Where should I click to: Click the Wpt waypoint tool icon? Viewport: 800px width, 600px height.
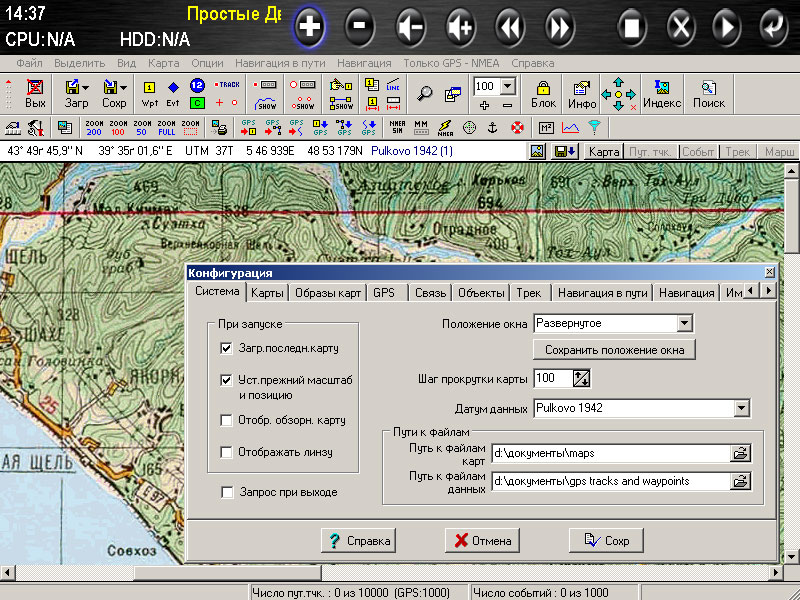coord(150,94)
